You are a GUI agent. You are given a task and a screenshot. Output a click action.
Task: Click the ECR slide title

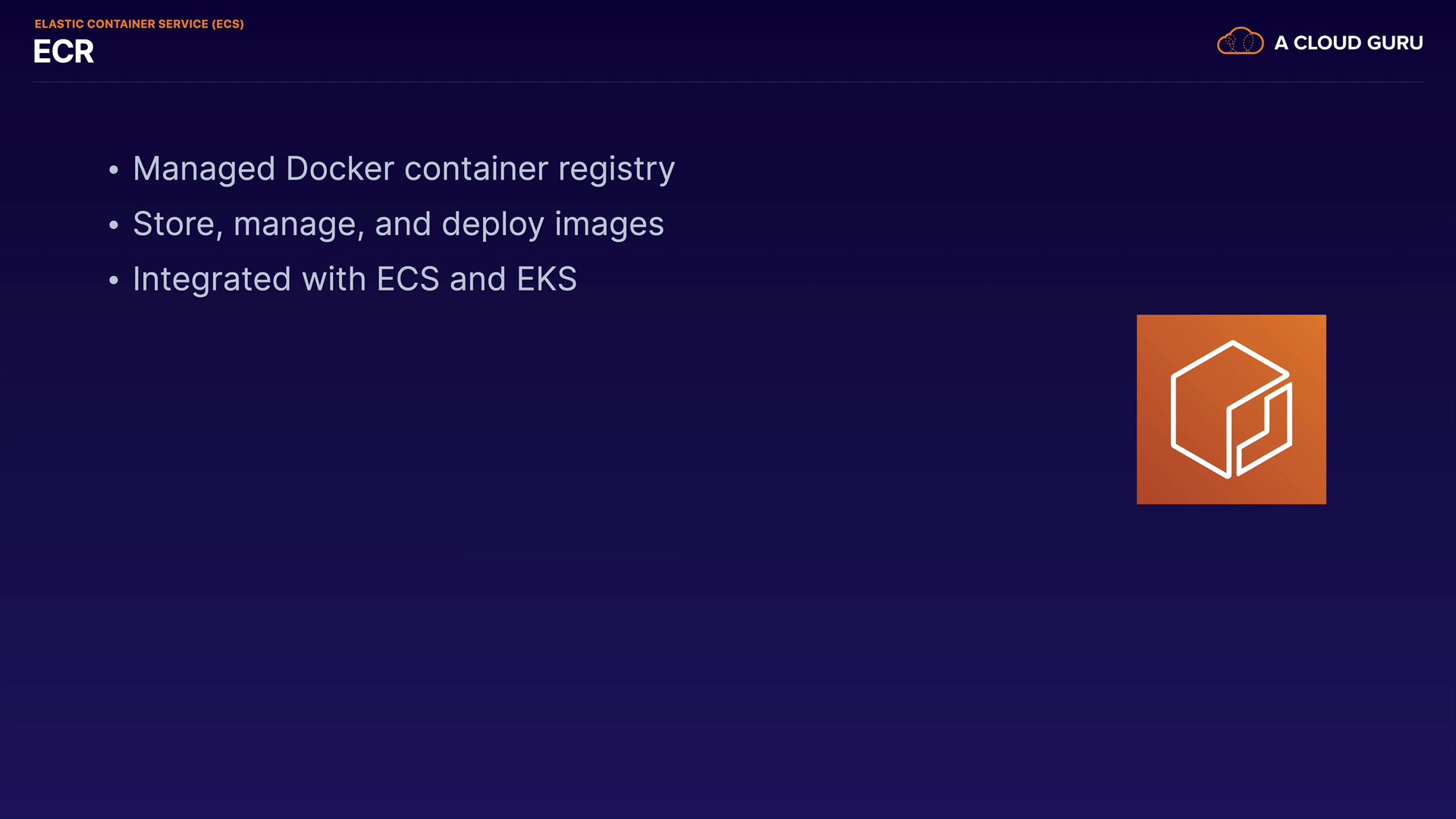(64, 52)
